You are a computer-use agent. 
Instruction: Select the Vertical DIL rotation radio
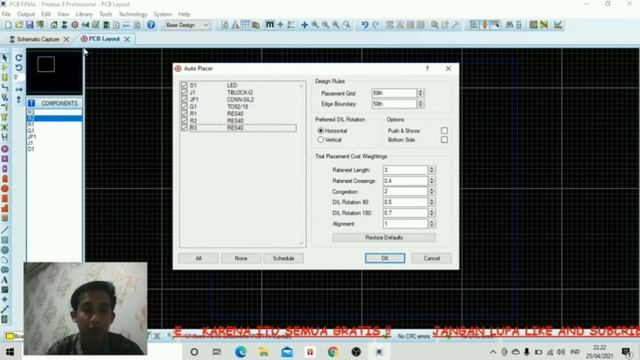(x=320, y=140)
